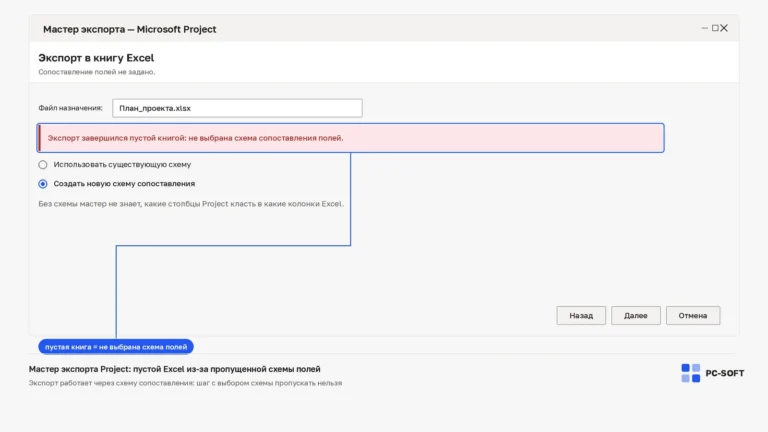Click 'Сопоставление полей не задано.' subtitle
Screen dimensions: 768x432
coord(96,72)
